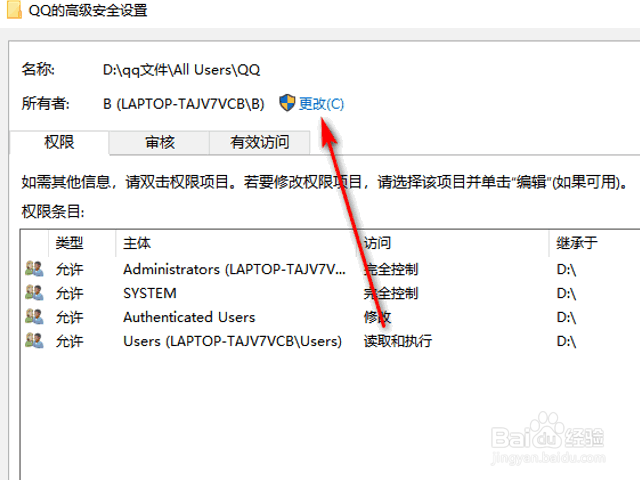Click the folder icon in the title bar
The image size is (640, 480).
[14, 10]
